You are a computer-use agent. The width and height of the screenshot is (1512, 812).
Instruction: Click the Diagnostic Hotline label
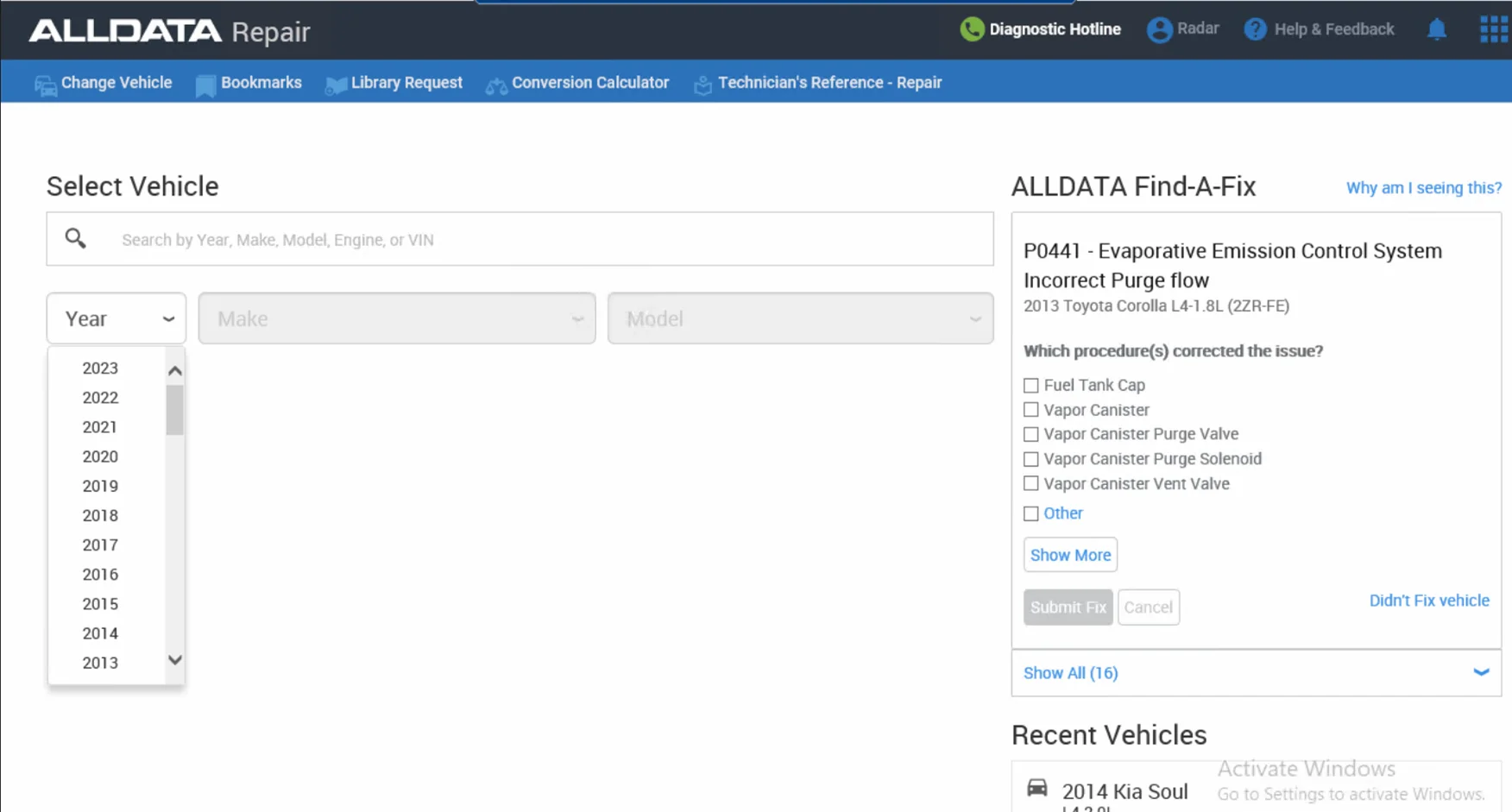pos(1055,29)
